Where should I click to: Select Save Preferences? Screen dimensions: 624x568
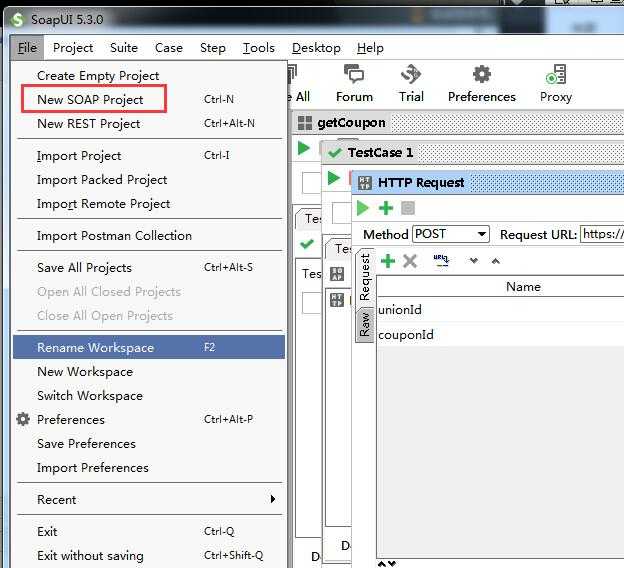(x=149, y=443)
